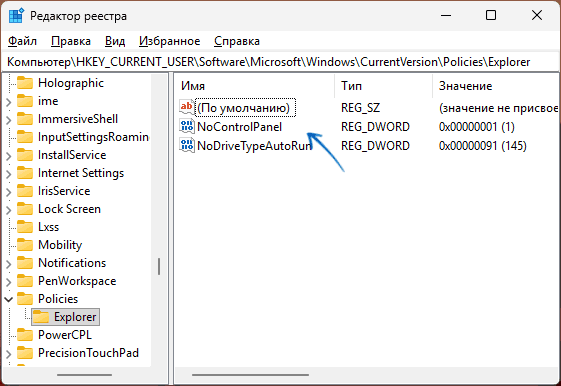Viewport: 561px width, 386px height.
Task: Click the Lxss folder icon
Action: [25, 227]
